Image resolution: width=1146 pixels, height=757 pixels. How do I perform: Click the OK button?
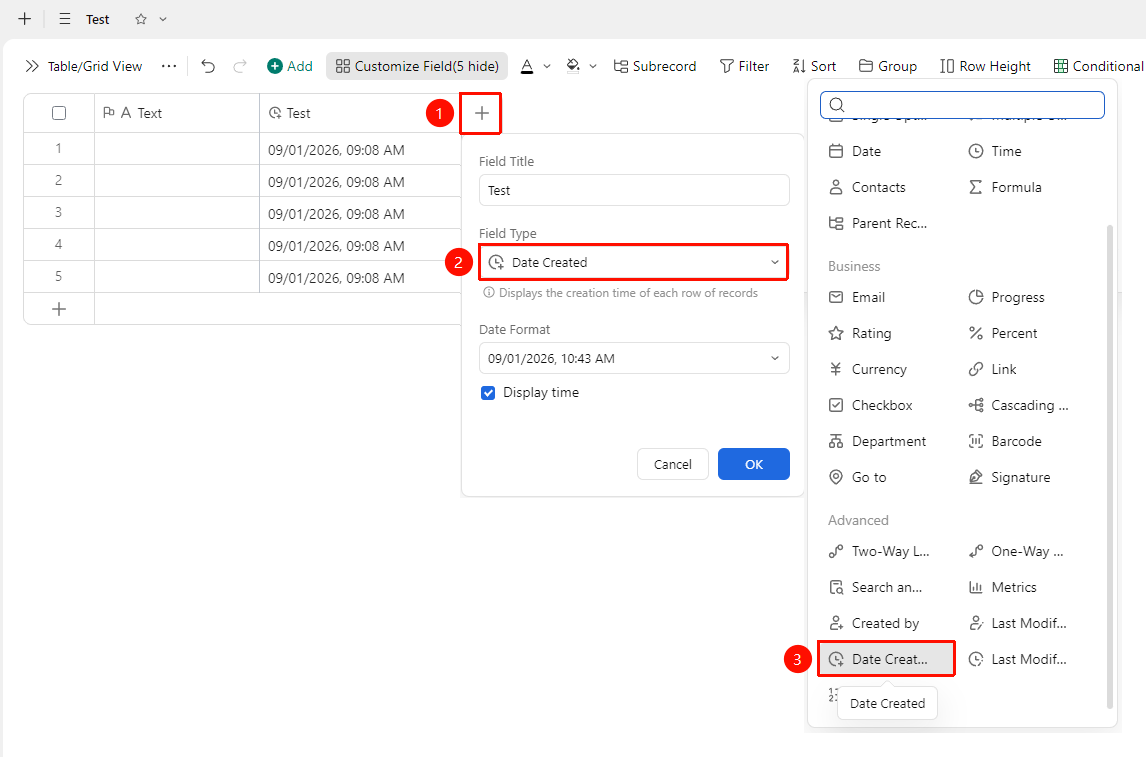click(x=754, y=464)
